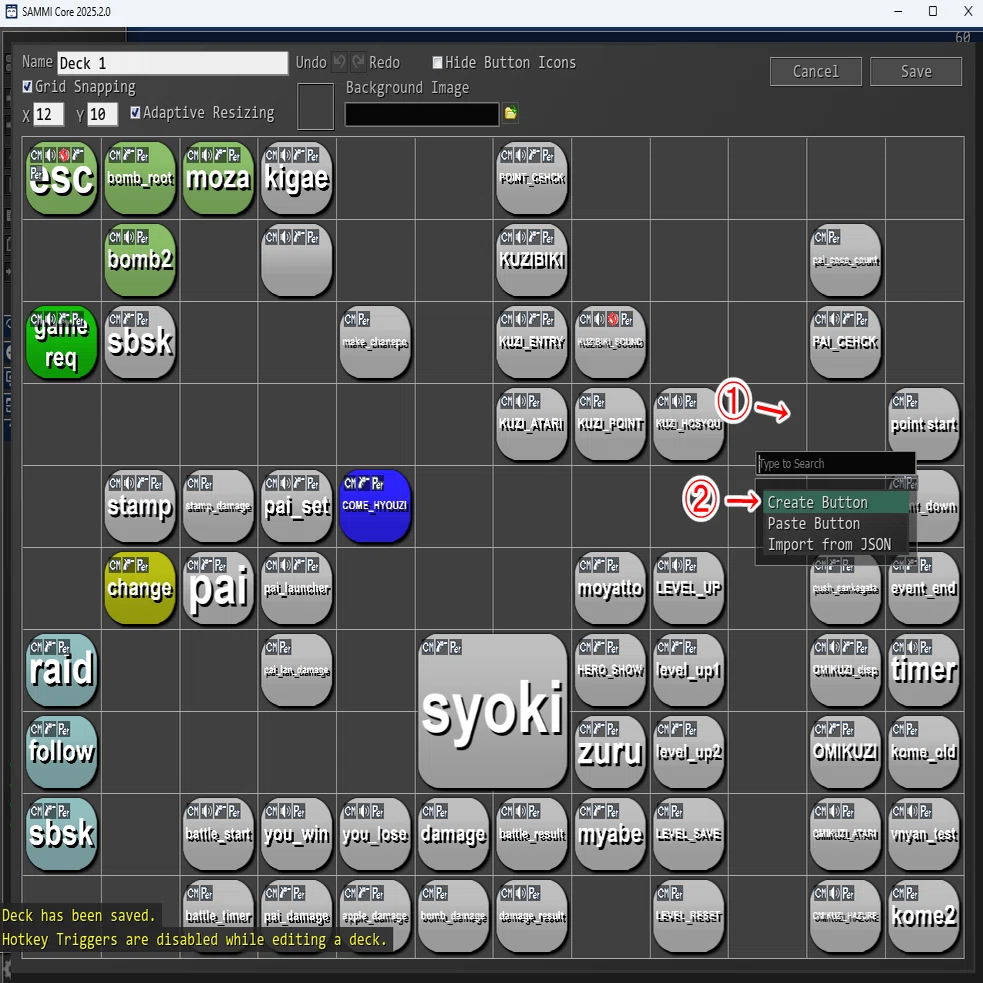This screenshot has height=983, width=983.
Task: Select the kome2 deck button
Action: [923, 917]
